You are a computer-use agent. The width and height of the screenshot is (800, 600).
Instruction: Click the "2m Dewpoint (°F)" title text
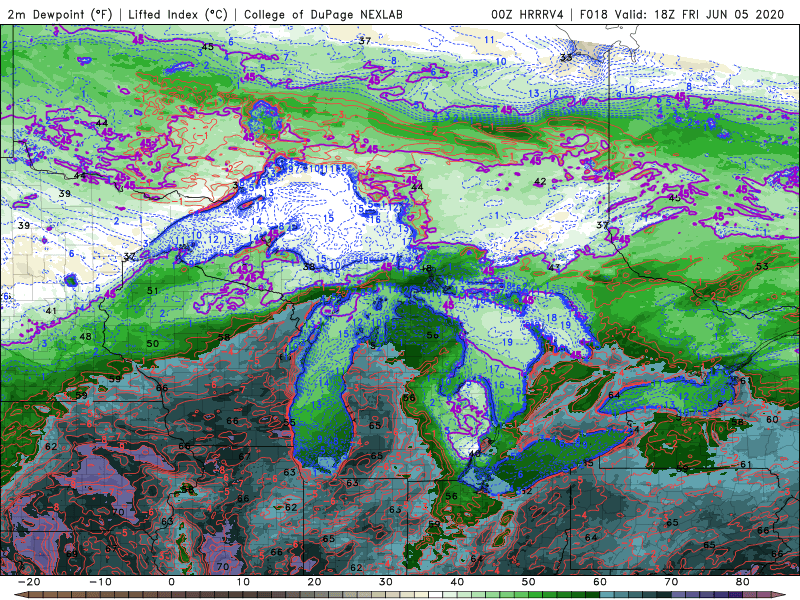(x=59, y=14)
